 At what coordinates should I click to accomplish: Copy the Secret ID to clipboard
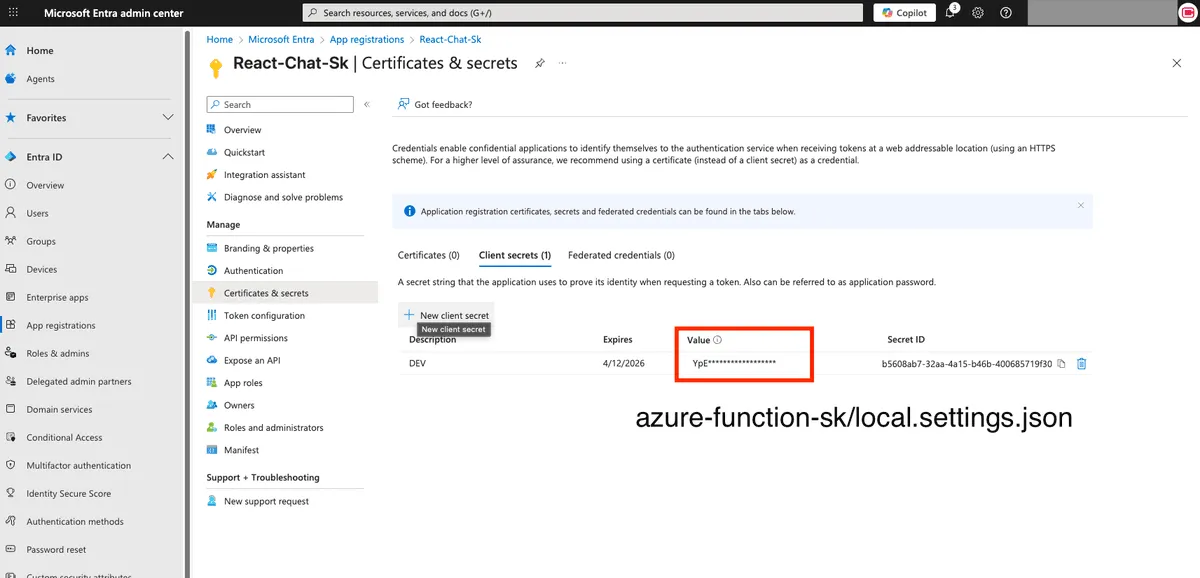pyautogui.click(x=1062, y=364)
